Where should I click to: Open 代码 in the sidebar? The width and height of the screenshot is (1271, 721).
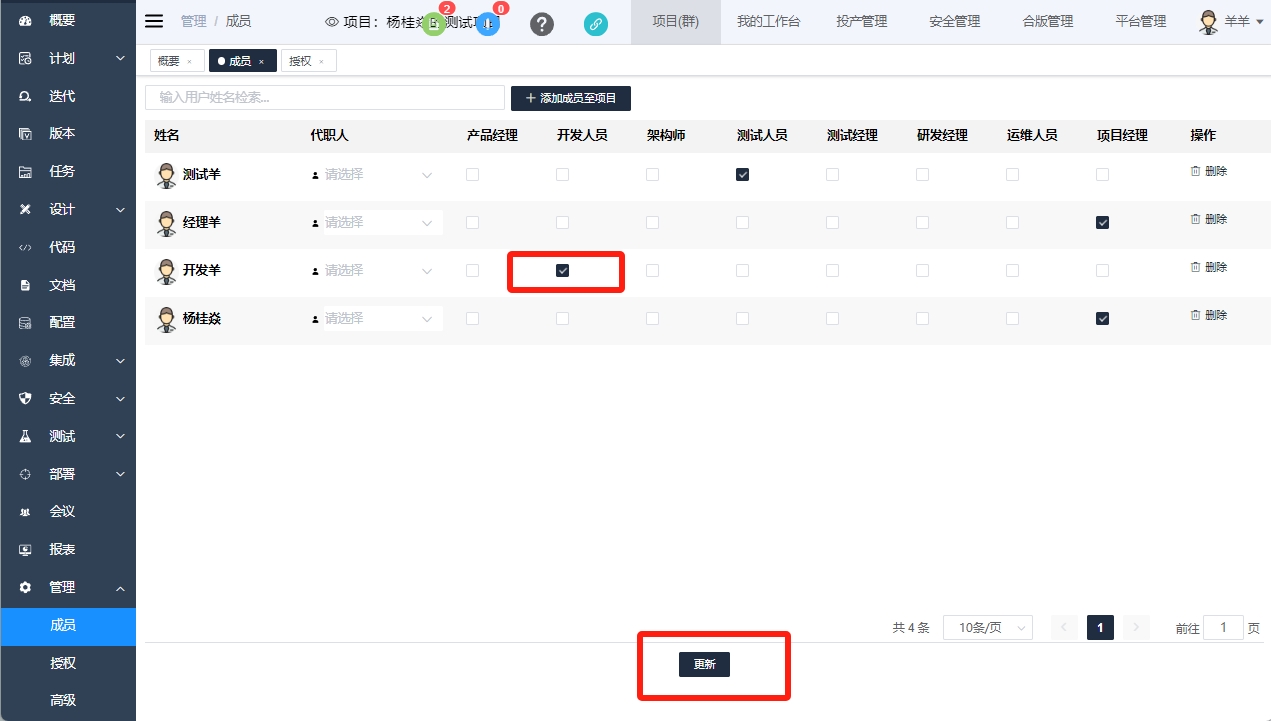pyautogui.click(x=68, y=247)
